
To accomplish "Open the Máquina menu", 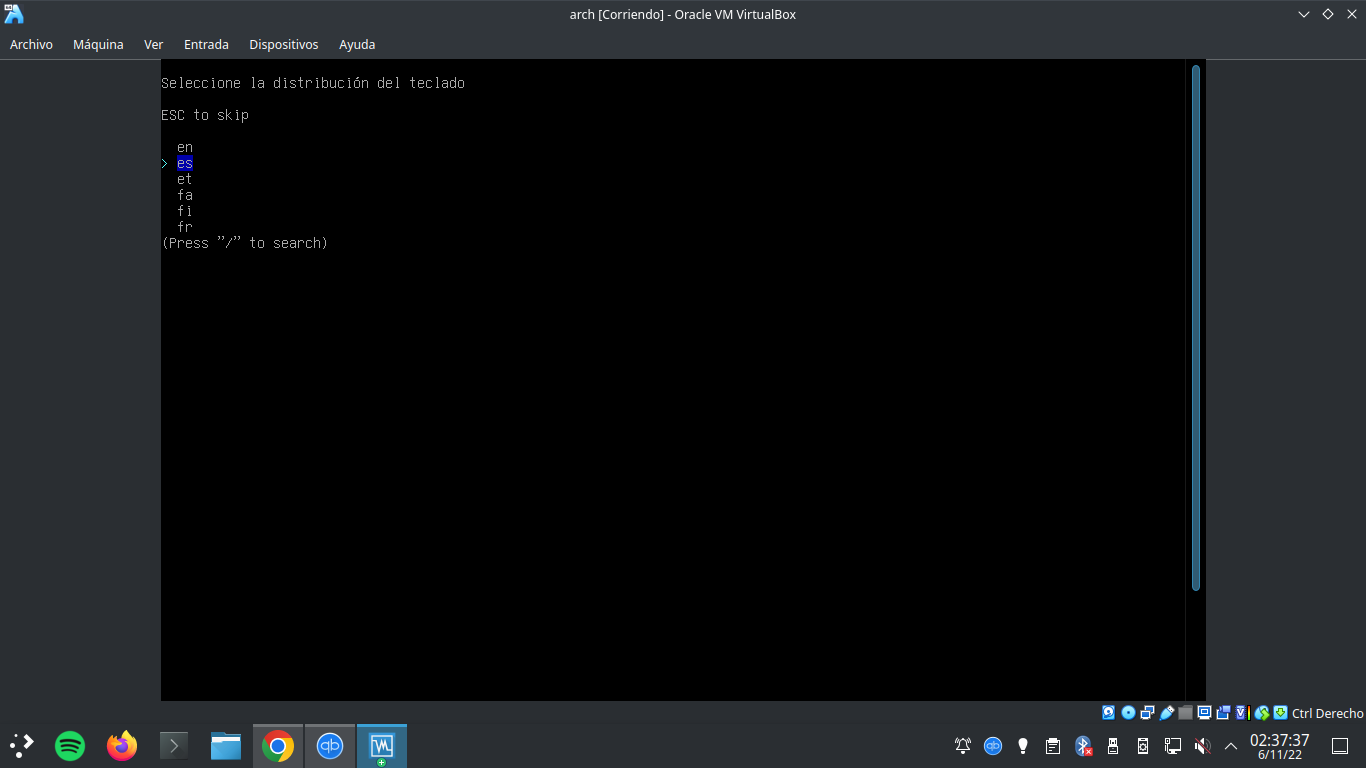I will (x=97, y=44).
